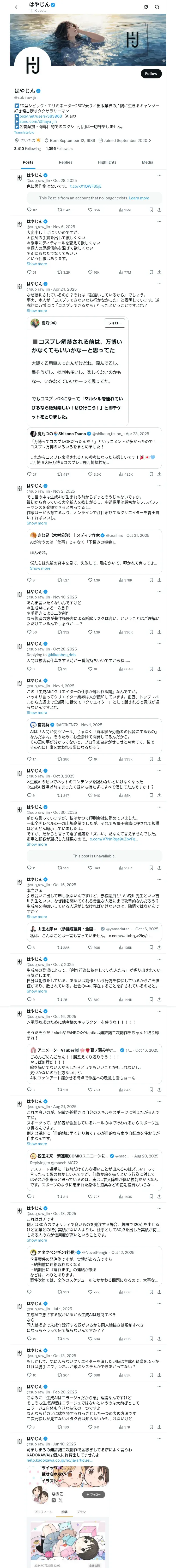Click Translate bio
This screenshot has width=176, height=1568.
(24, 132)
